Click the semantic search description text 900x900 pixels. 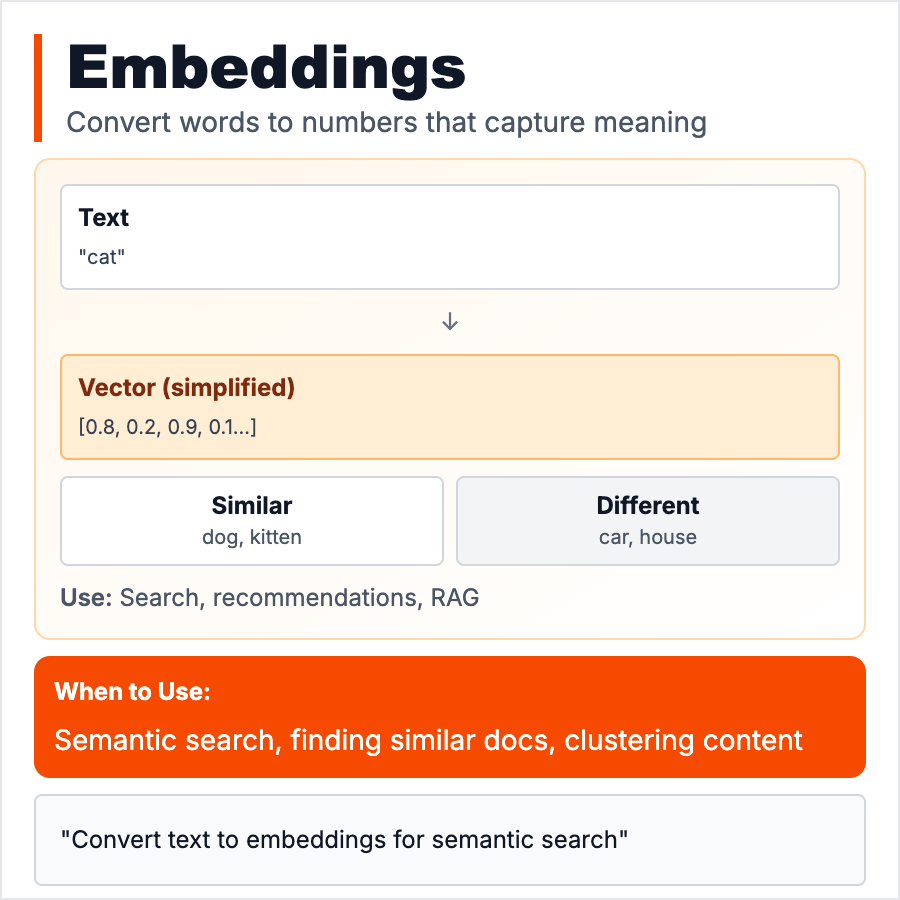pyautogui.click(x=428, y=741)
